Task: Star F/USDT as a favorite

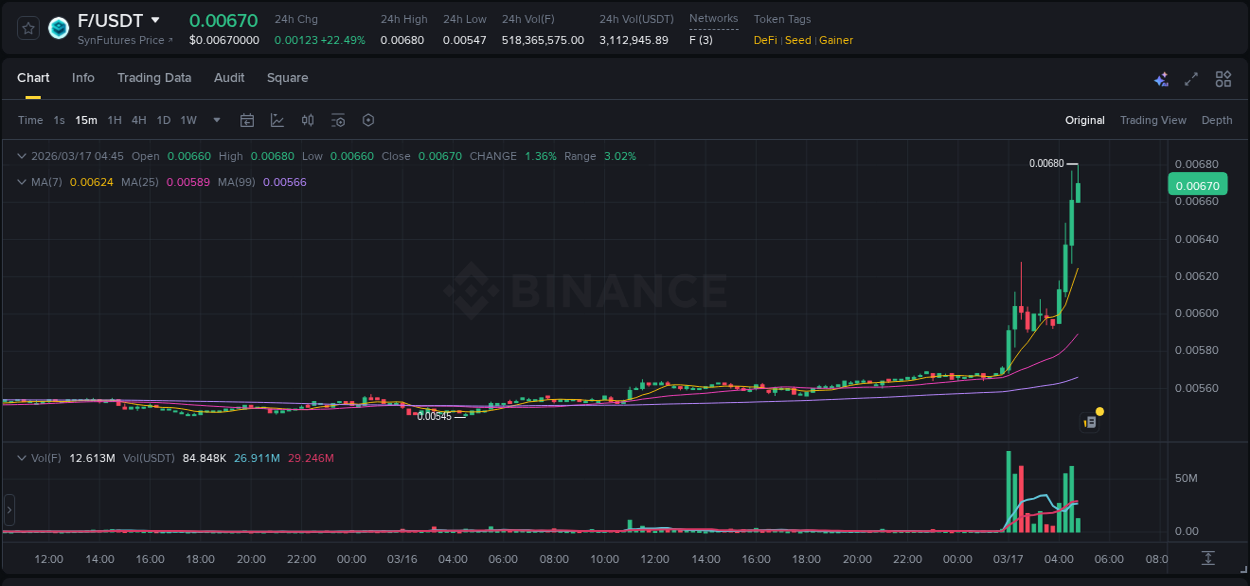Action: (x=27, y=28)
